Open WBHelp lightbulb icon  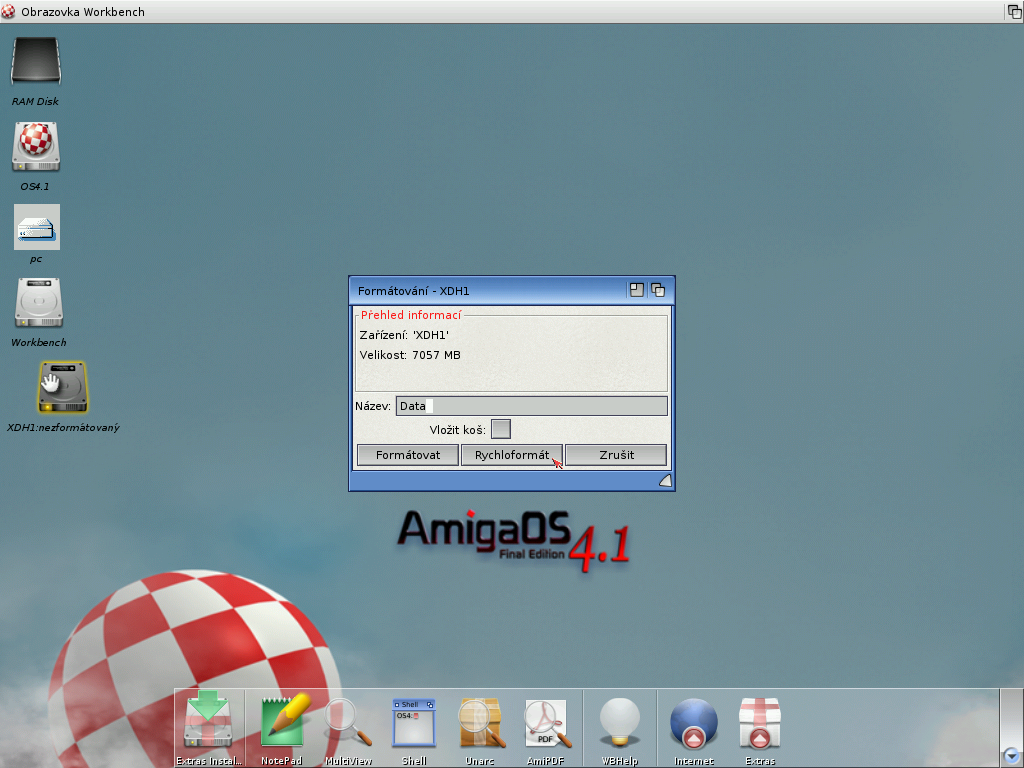click(619, 723)
